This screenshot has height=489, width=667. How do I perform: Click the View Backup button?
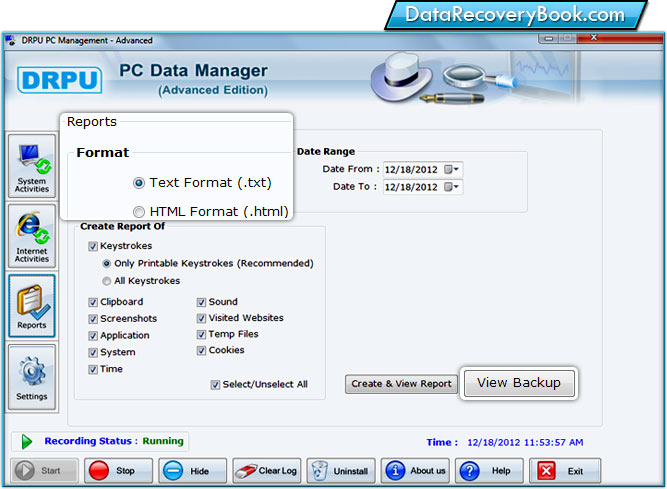point(519,383)
